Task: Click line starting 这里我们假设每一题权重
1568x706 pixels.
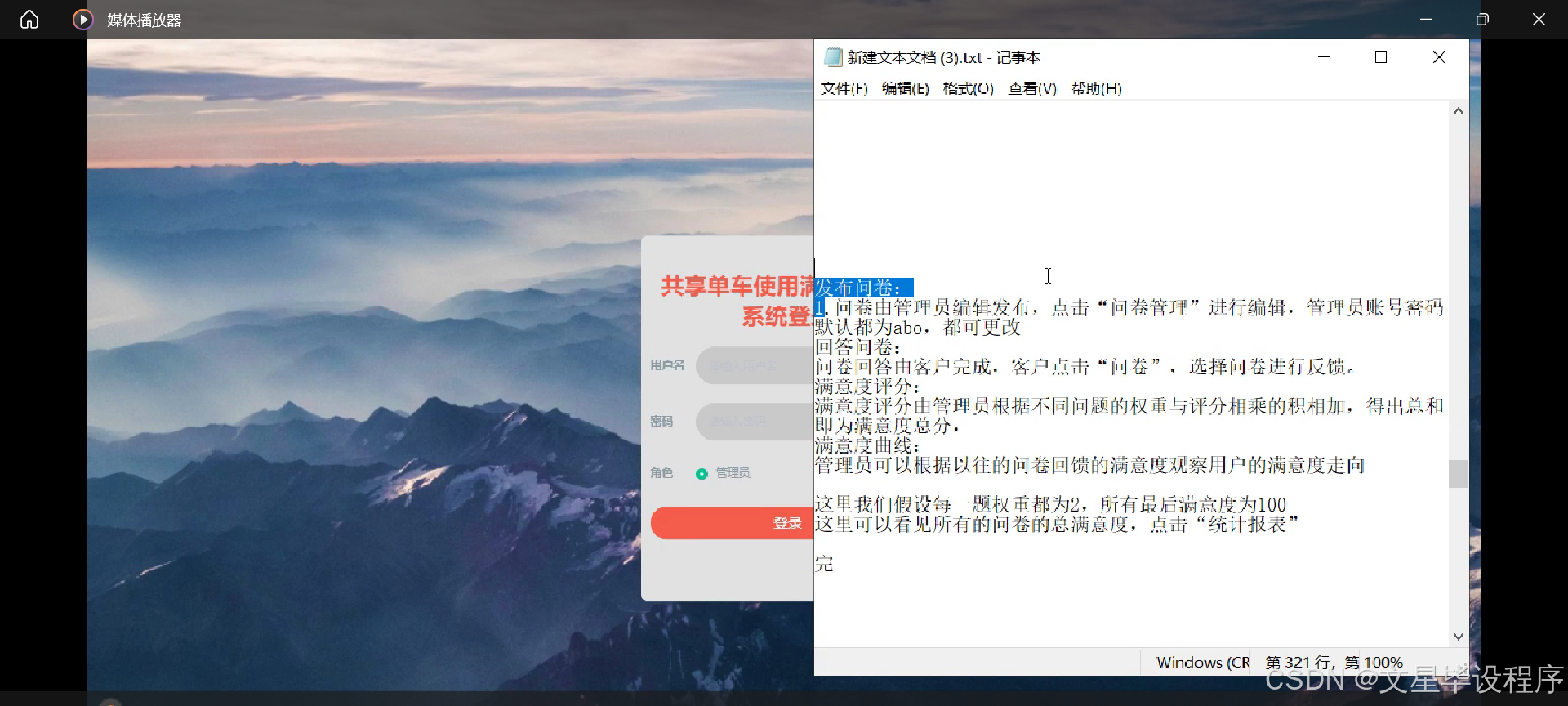Action: coord(1050,505)
